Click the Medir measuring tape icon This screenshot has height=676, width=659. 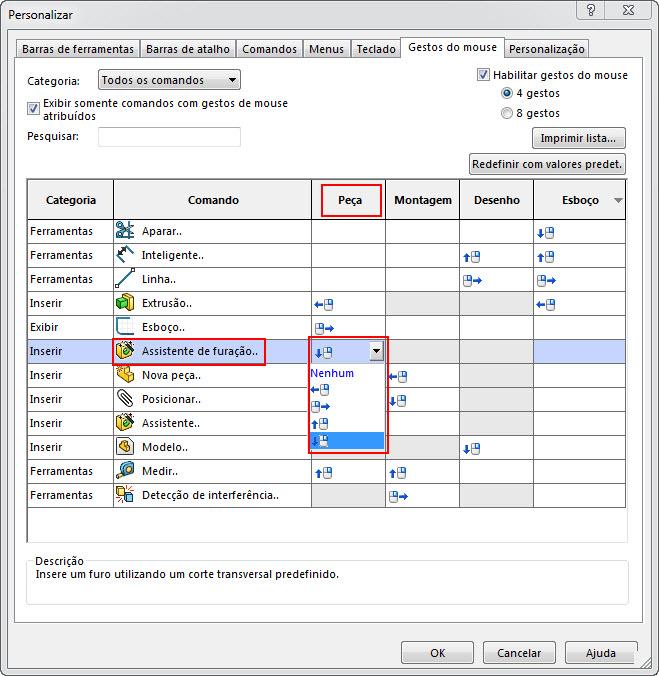[x=125, y=471]
